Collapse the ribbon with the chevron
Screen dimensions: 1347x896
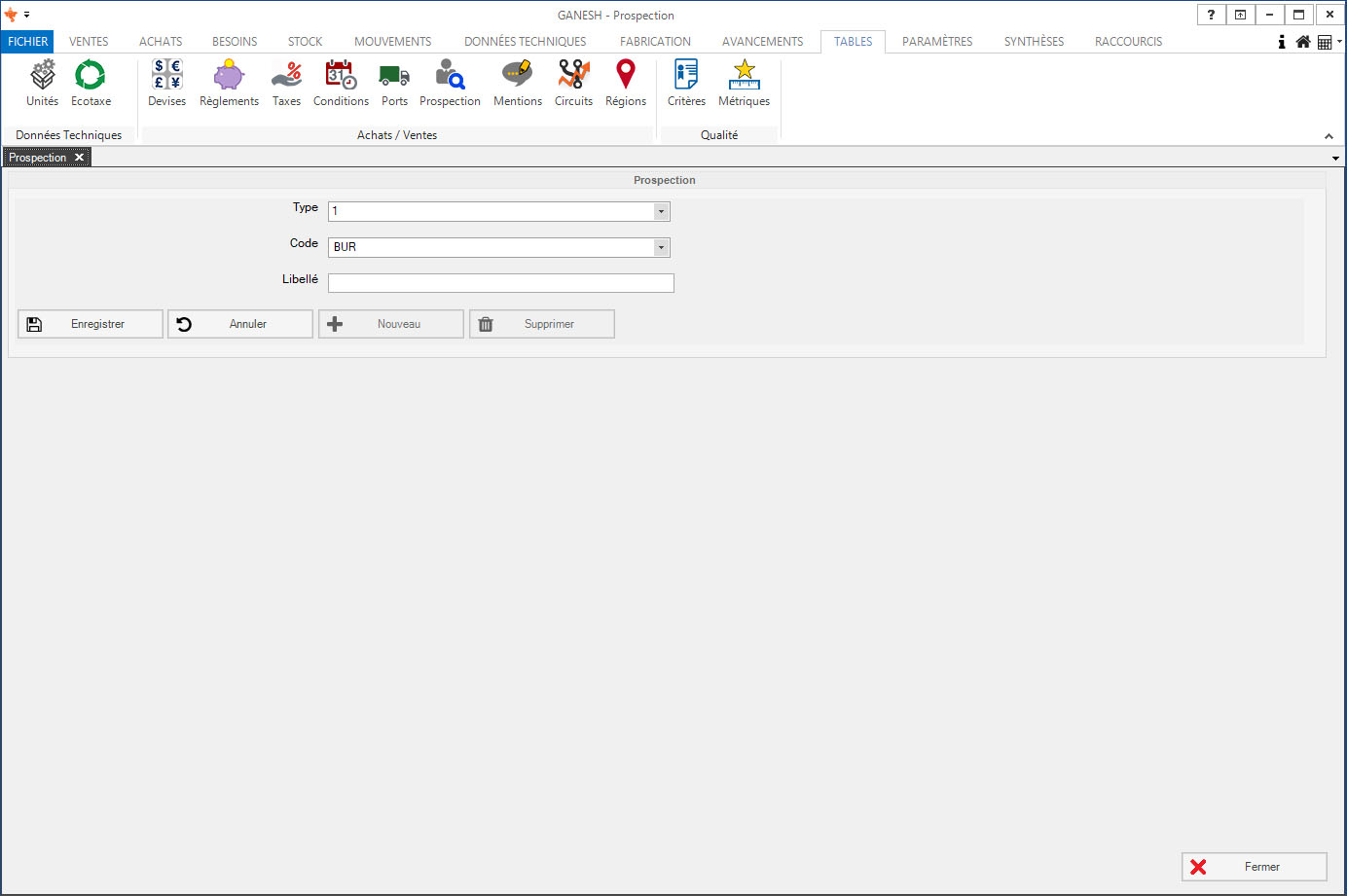coord(1329,136)
